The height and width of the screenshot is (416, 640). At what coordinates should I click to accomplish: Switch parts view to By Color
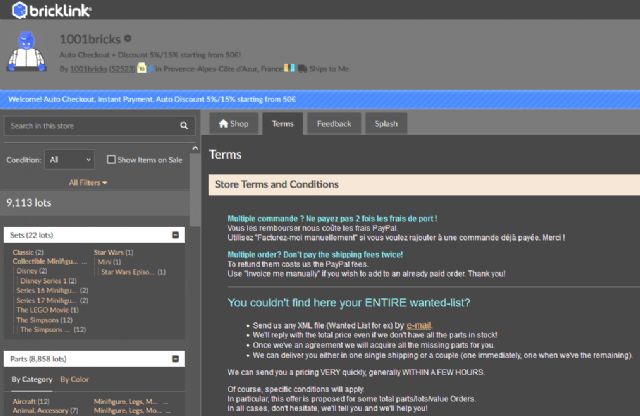(x=74, y=380)
